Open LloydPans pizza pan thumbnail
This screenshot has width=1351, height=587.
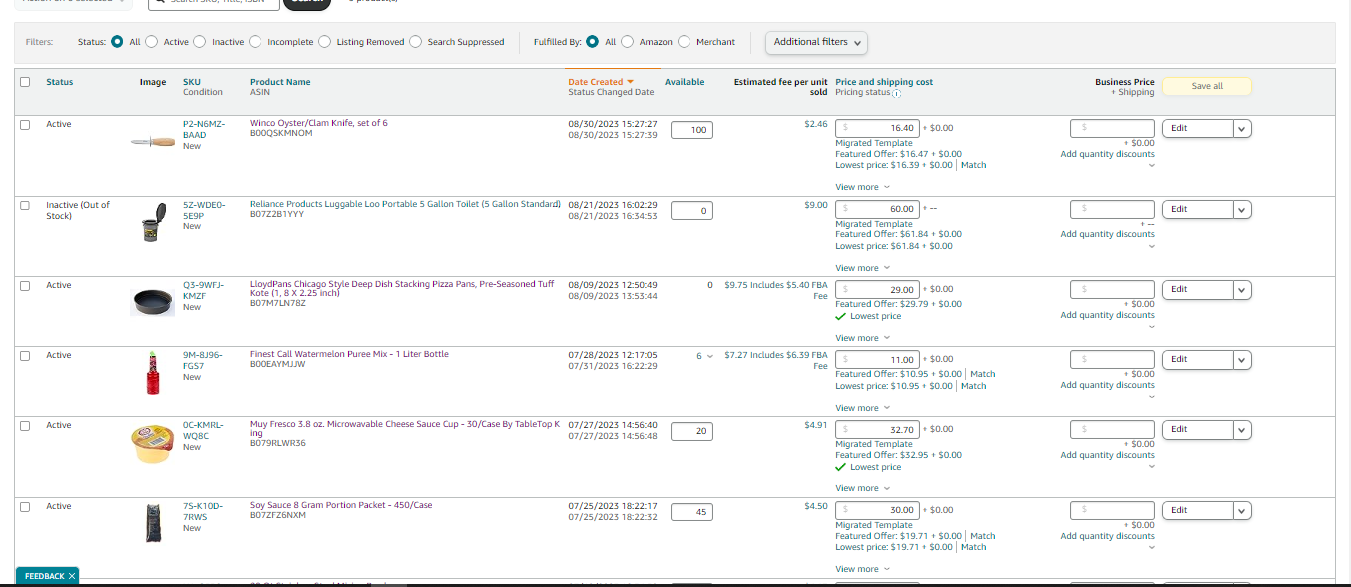pyautogui.click(x=153, y=300)
